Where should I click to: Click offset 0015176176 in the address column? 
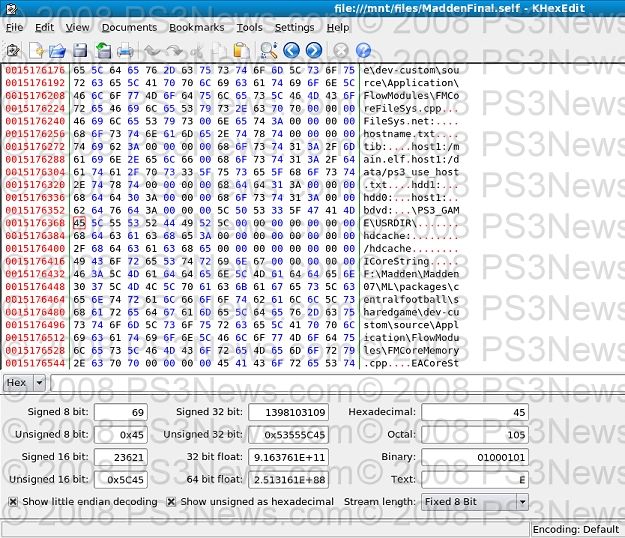(x=35, y=70)
